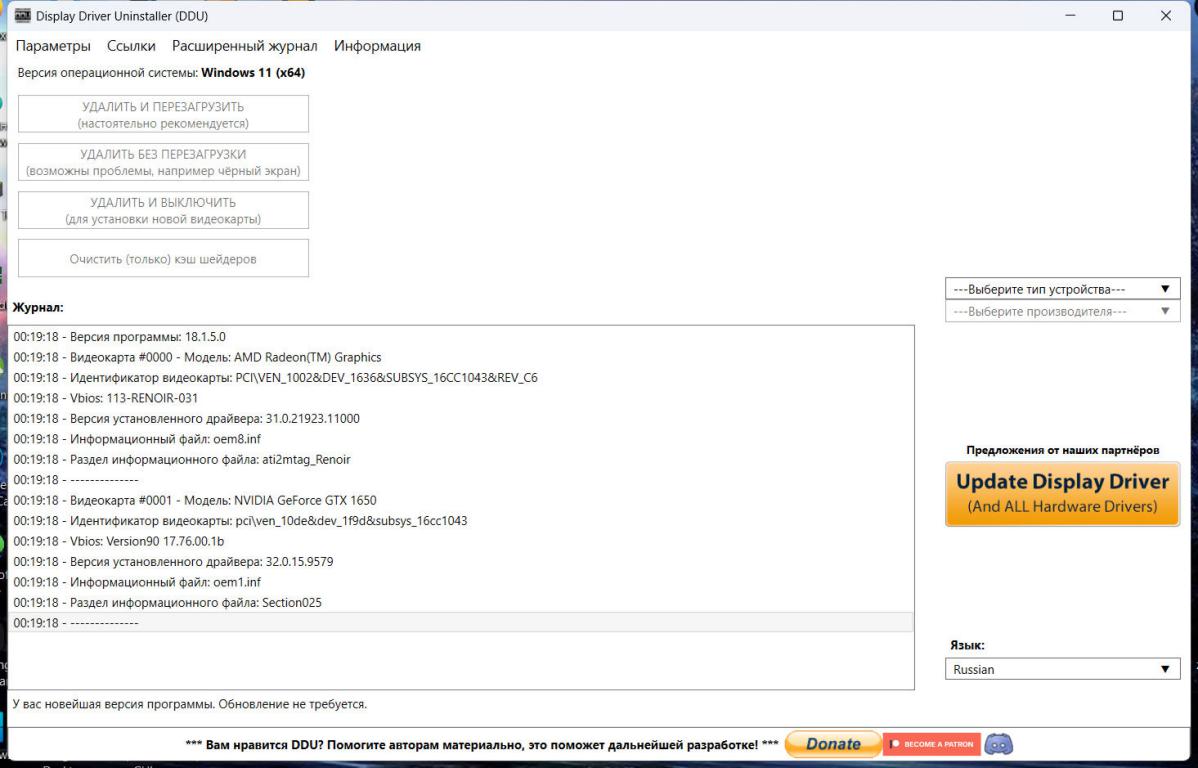This screenshot has height=768, width=1198.
Task: Expand the Выберите производителя dropdown
Action: click(x=1062, y=311)
